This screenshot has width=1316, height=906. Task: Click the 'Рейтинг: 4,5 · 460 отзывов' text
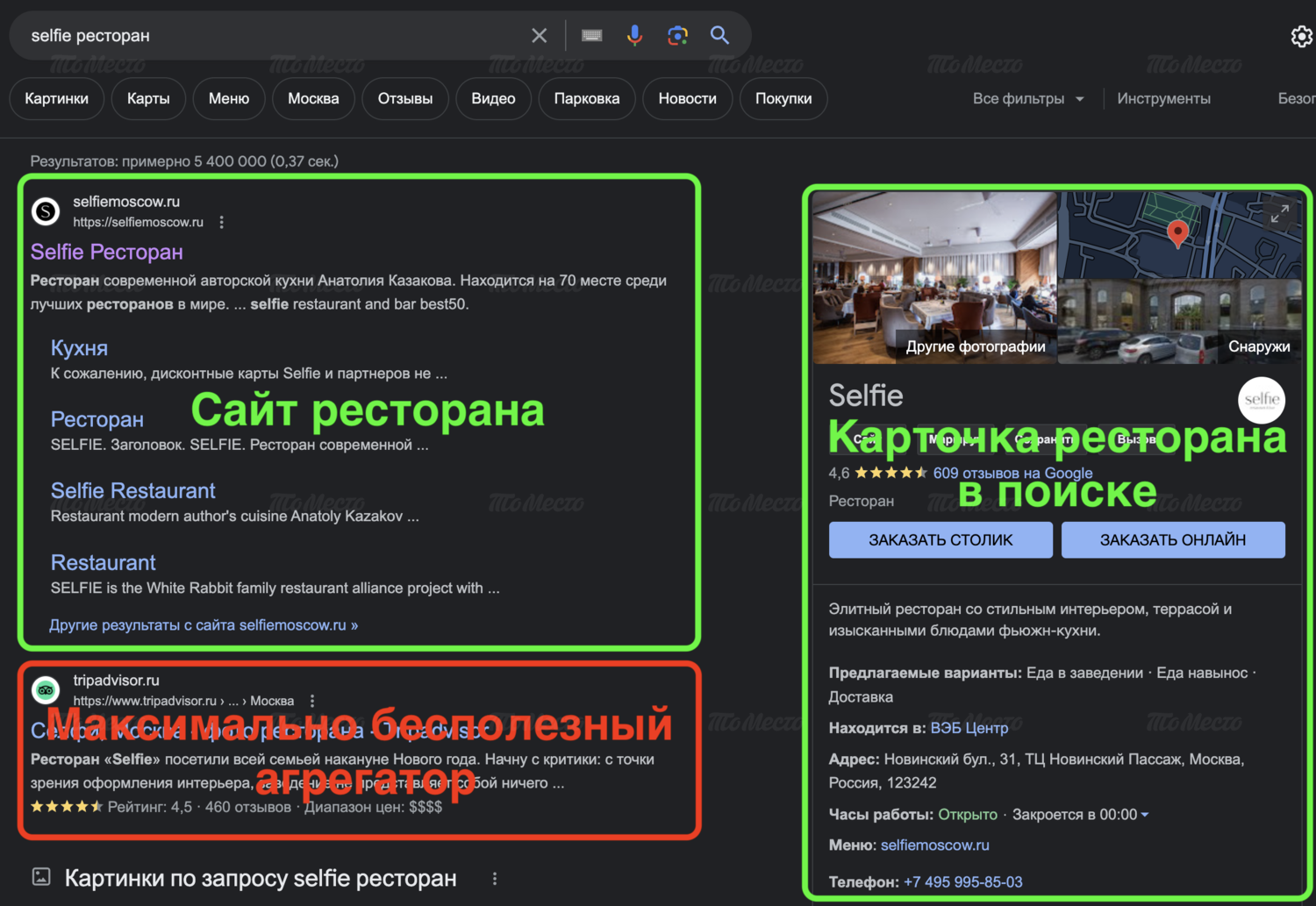tap(199, 807)
